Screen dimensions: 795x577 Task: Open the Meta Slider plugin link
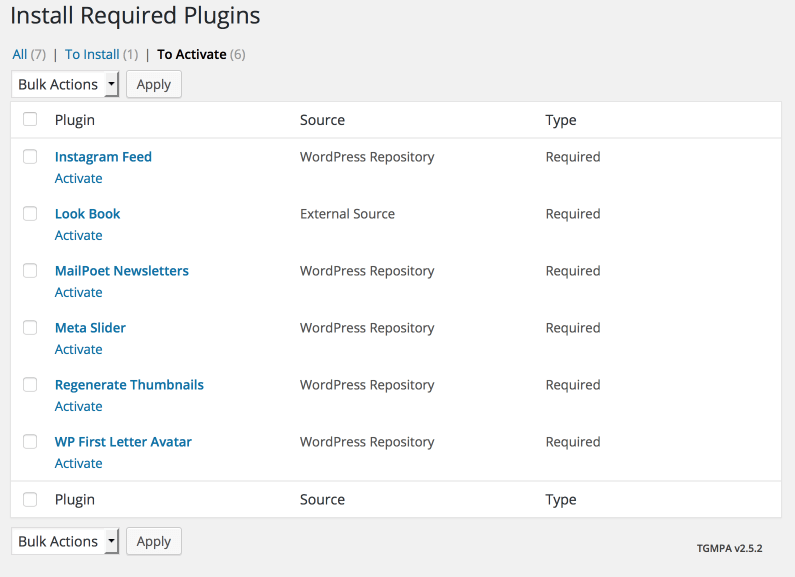90,328
